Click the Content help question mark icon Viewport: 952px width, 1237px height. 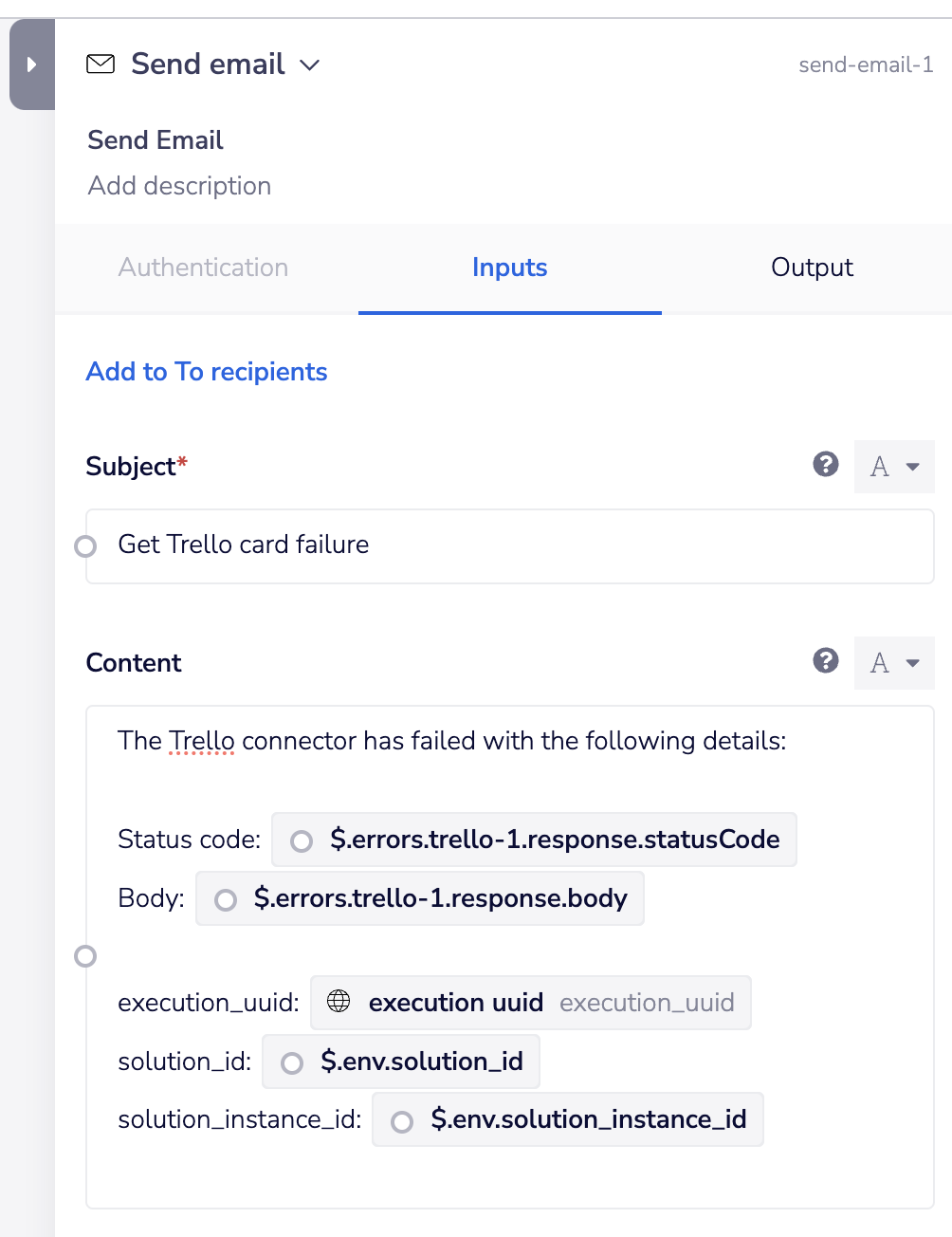coord(826,660)
